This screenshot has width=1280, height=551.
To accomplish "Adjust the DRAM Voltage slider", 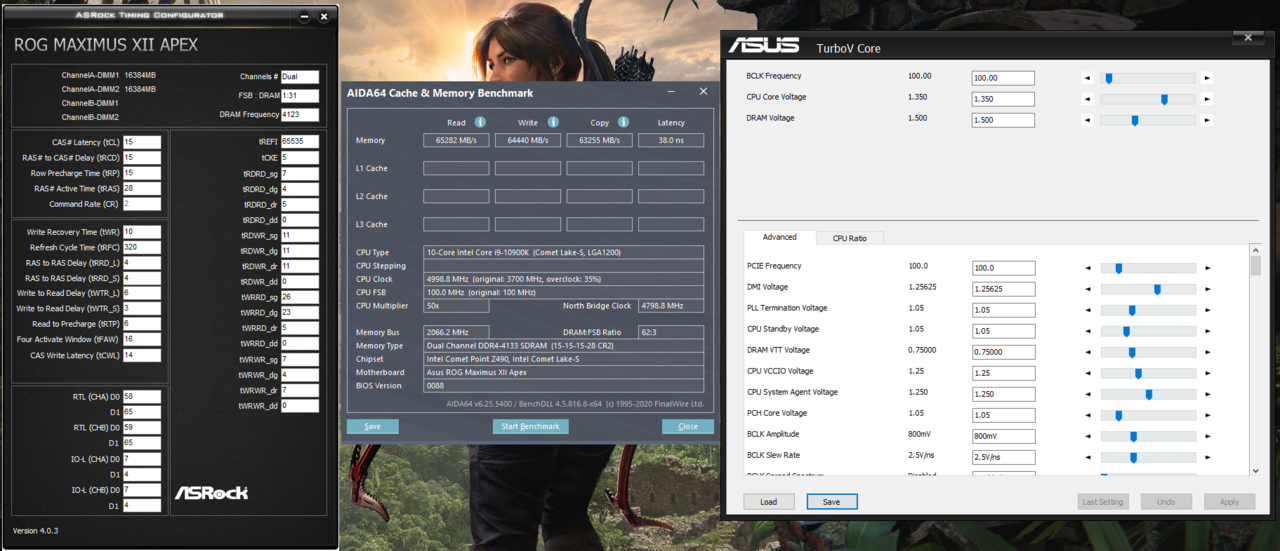I will click(1148, 120).
